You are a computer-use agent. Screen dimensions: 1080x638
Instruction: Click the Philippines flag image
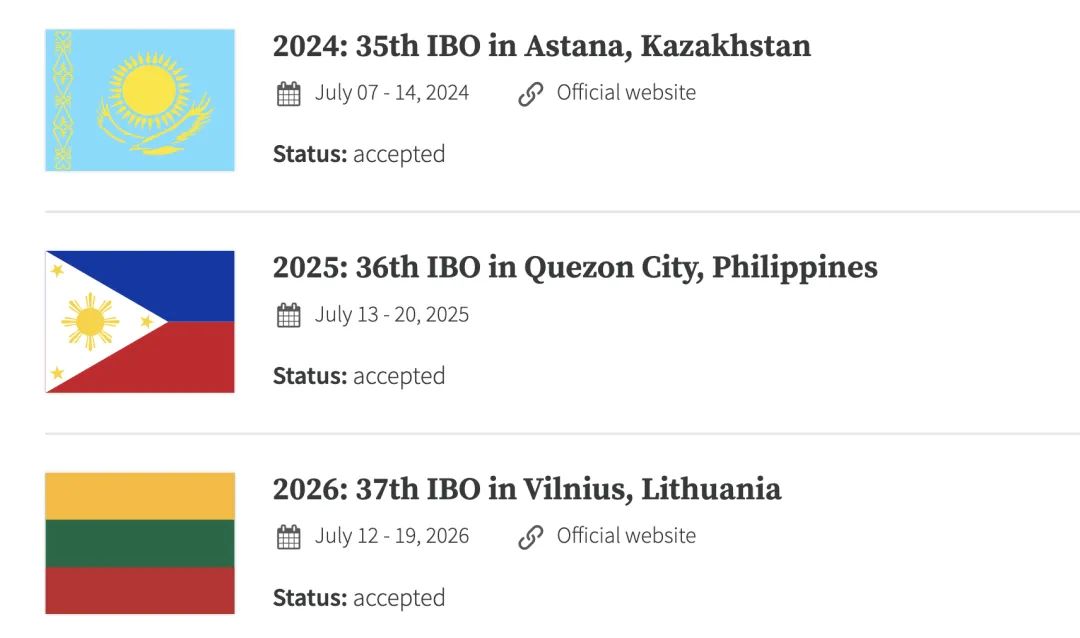[x=140, y=322]
